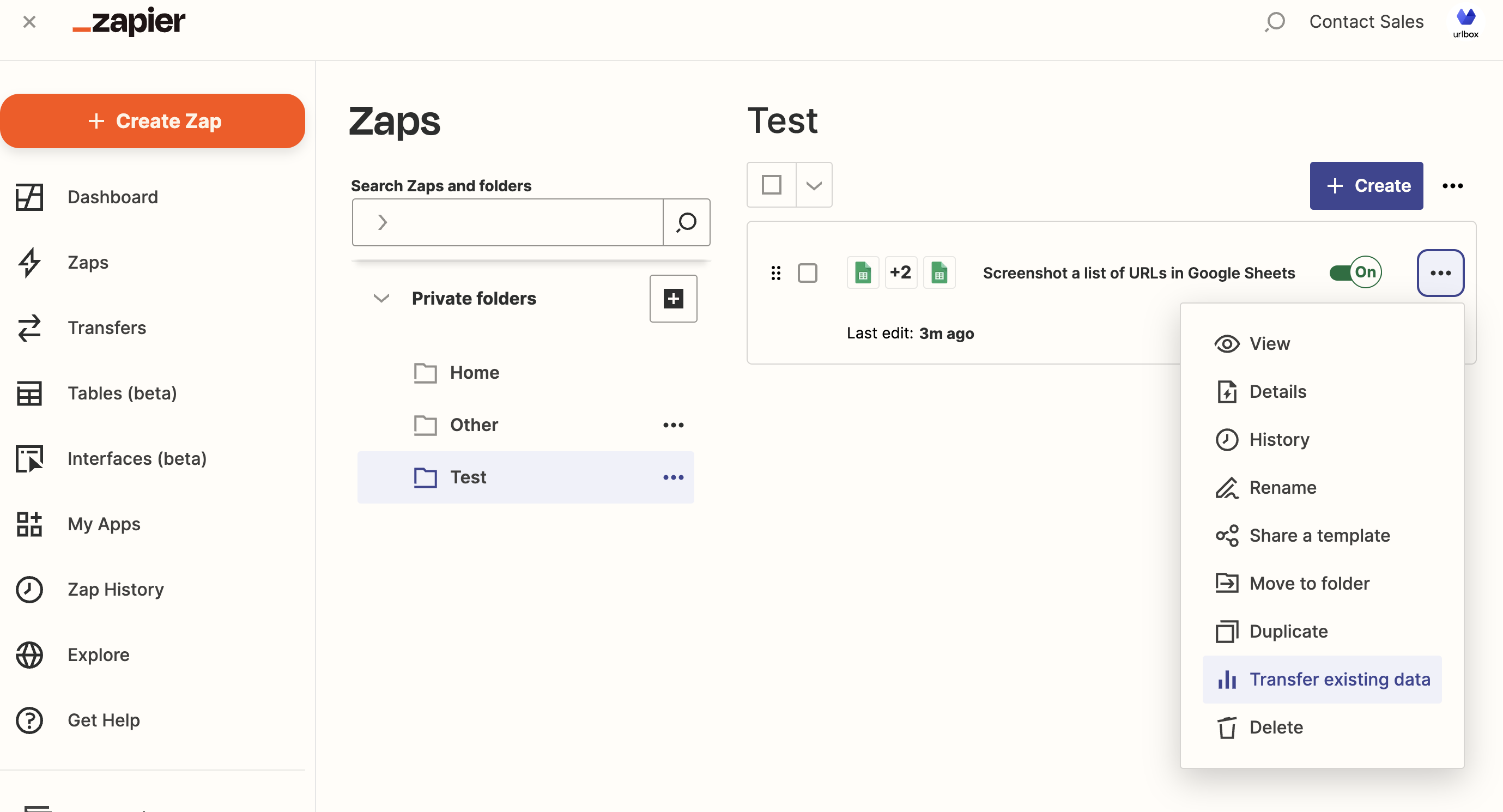Open the select-all dropdown arrow
This screenshot has width=1503, height=812.
pos(814,185)
